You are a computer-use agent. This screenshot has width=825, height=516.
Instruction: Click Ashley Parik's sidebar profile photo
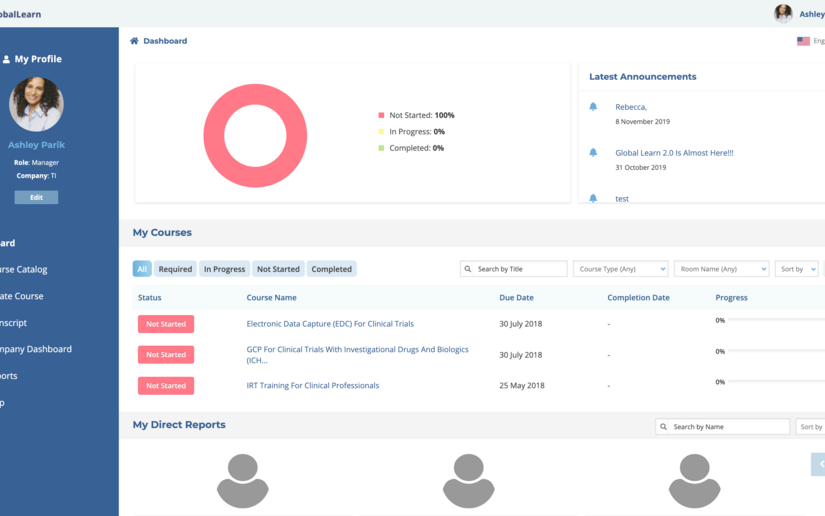pyautogui.click(x=36, y=104)
